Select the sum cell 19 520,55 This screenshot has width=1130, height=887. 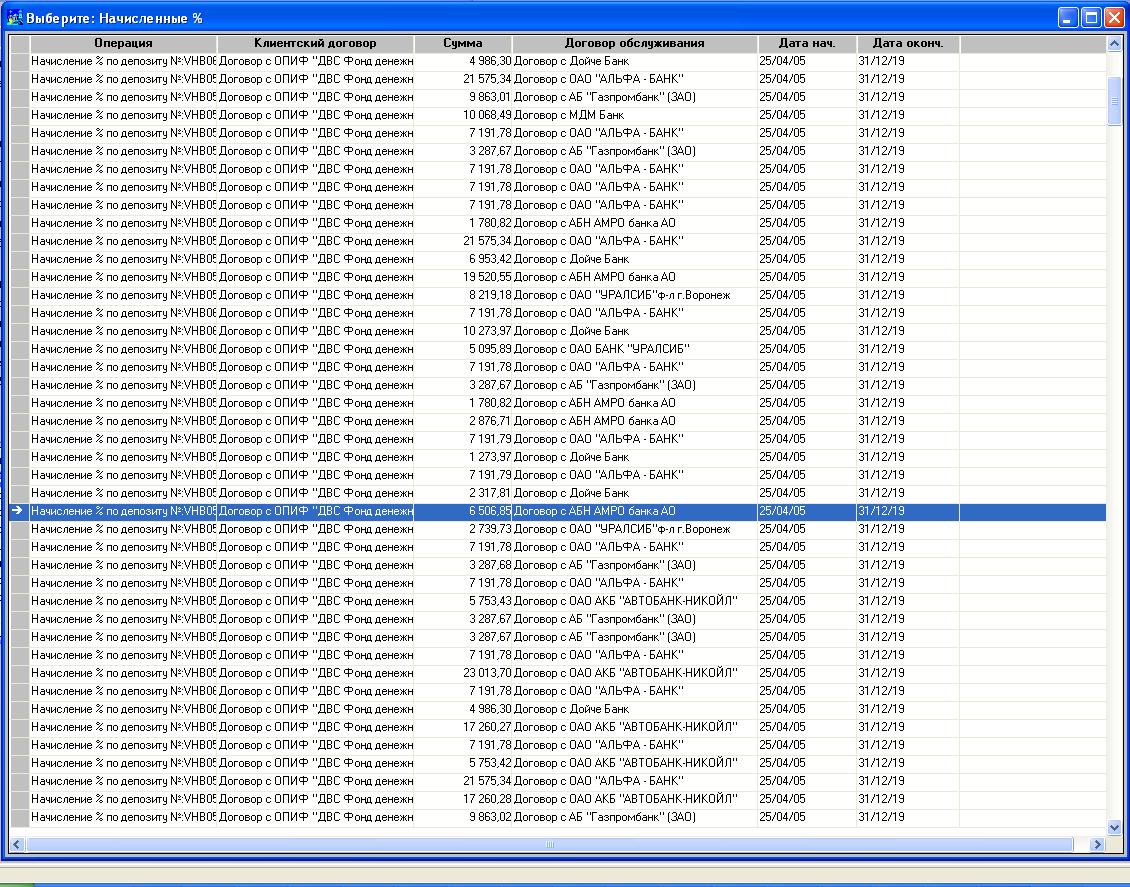point(463,277)
